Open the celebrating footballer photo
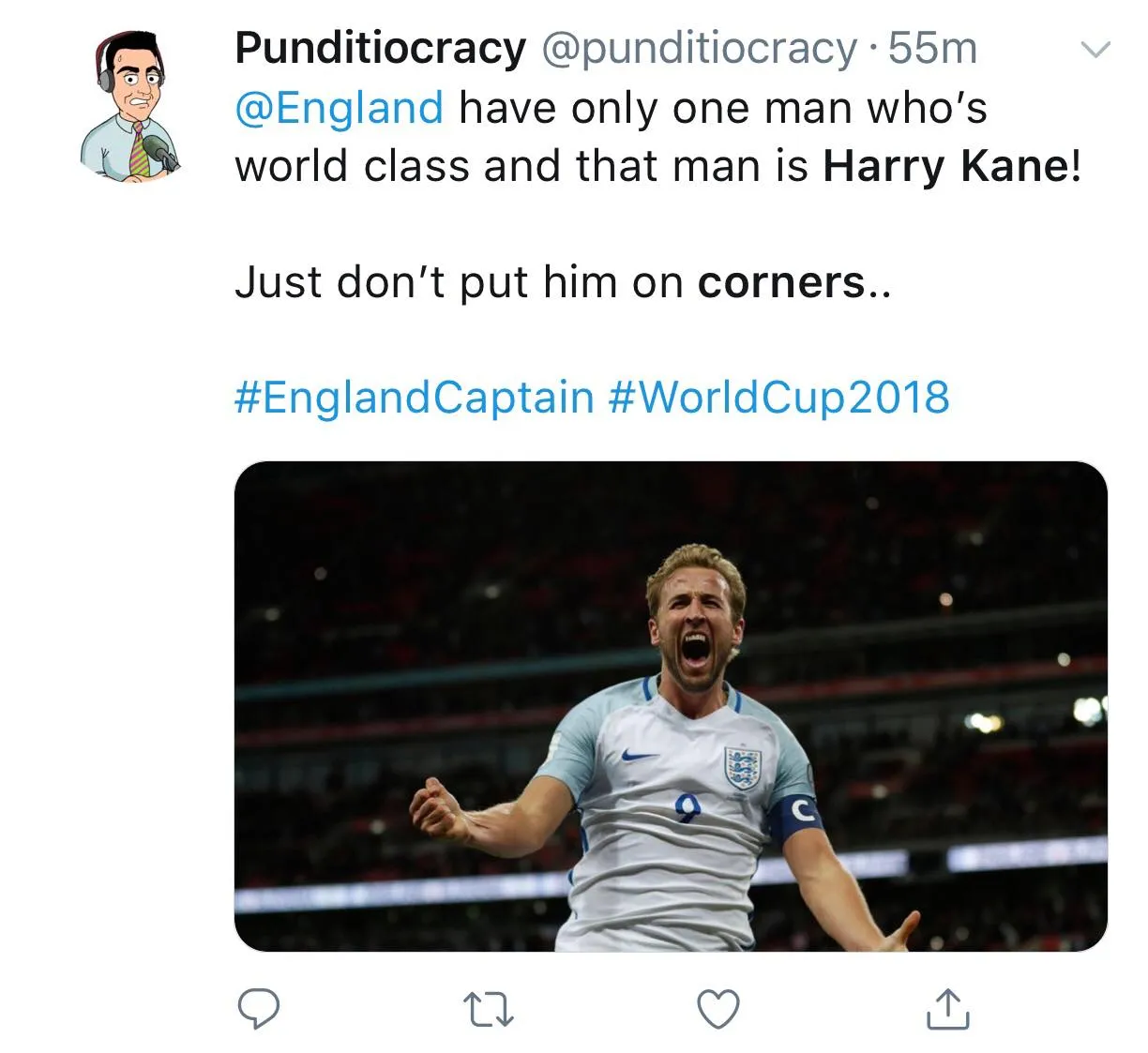The image size is (1148, 1053). [x=671, y=706]
